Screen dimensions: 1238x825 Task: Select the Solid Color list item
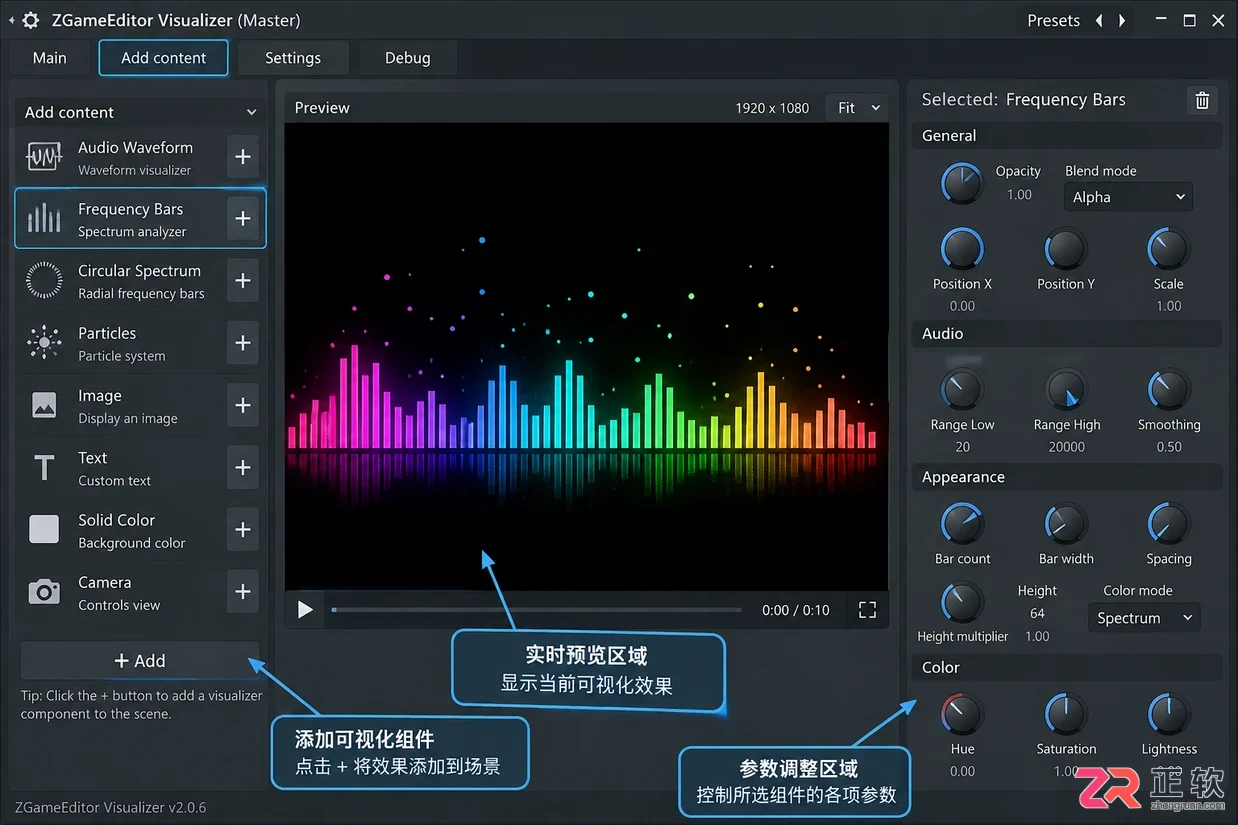[140, 529]
